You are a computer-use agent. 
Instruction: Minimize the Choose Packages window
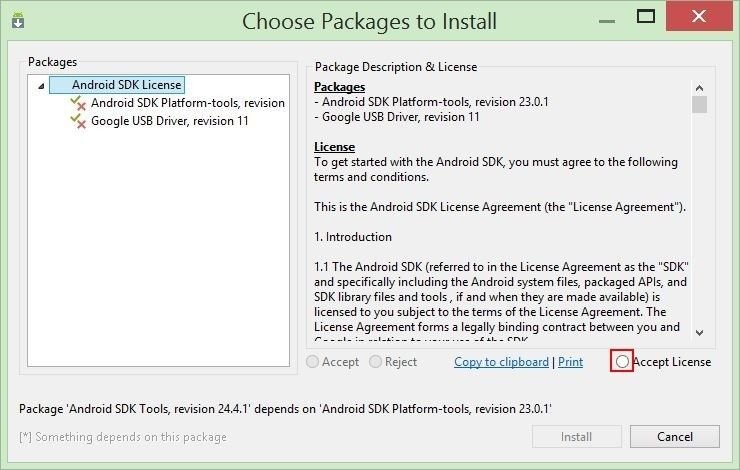pos(606,21)
